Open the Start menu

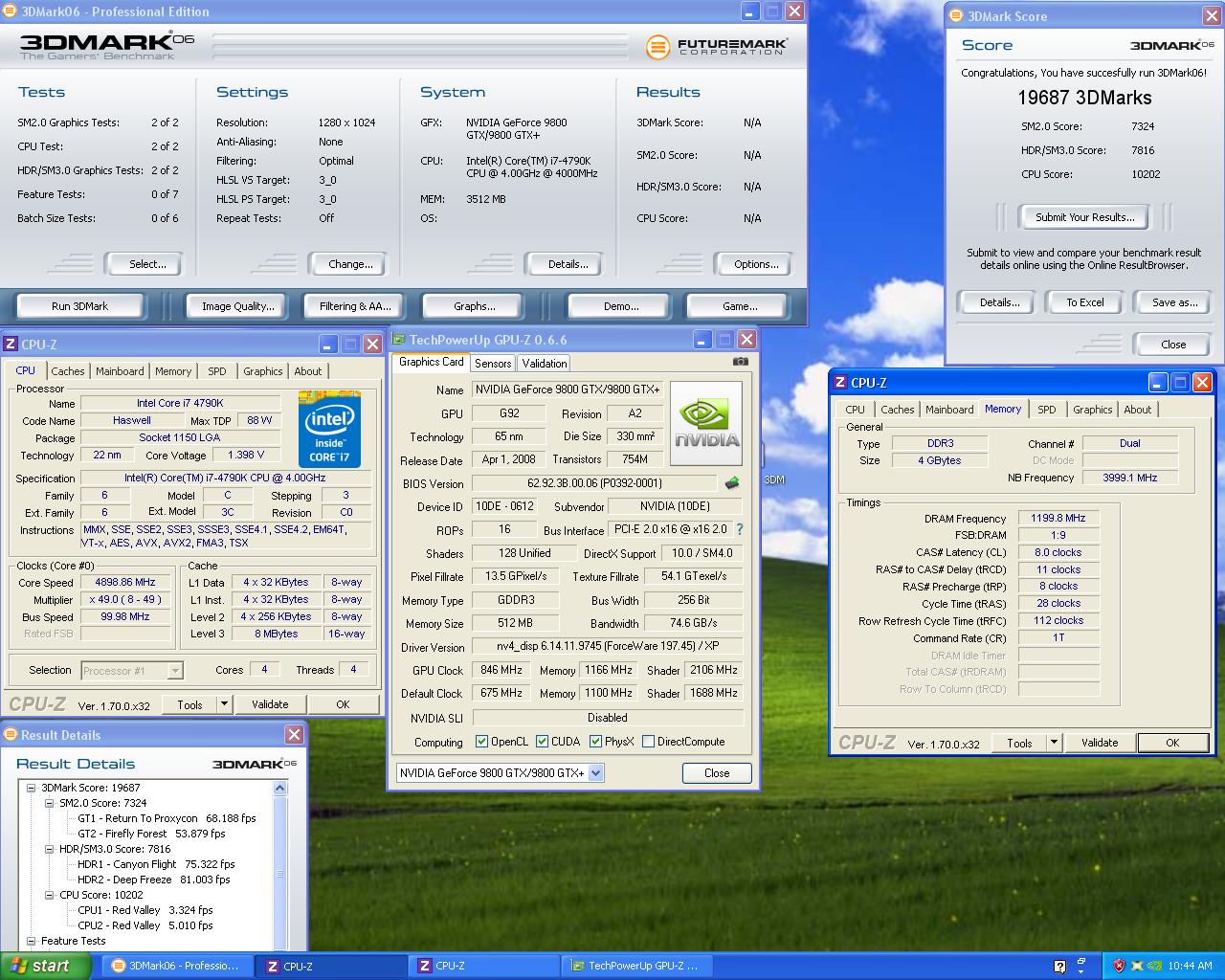(46, 966)
